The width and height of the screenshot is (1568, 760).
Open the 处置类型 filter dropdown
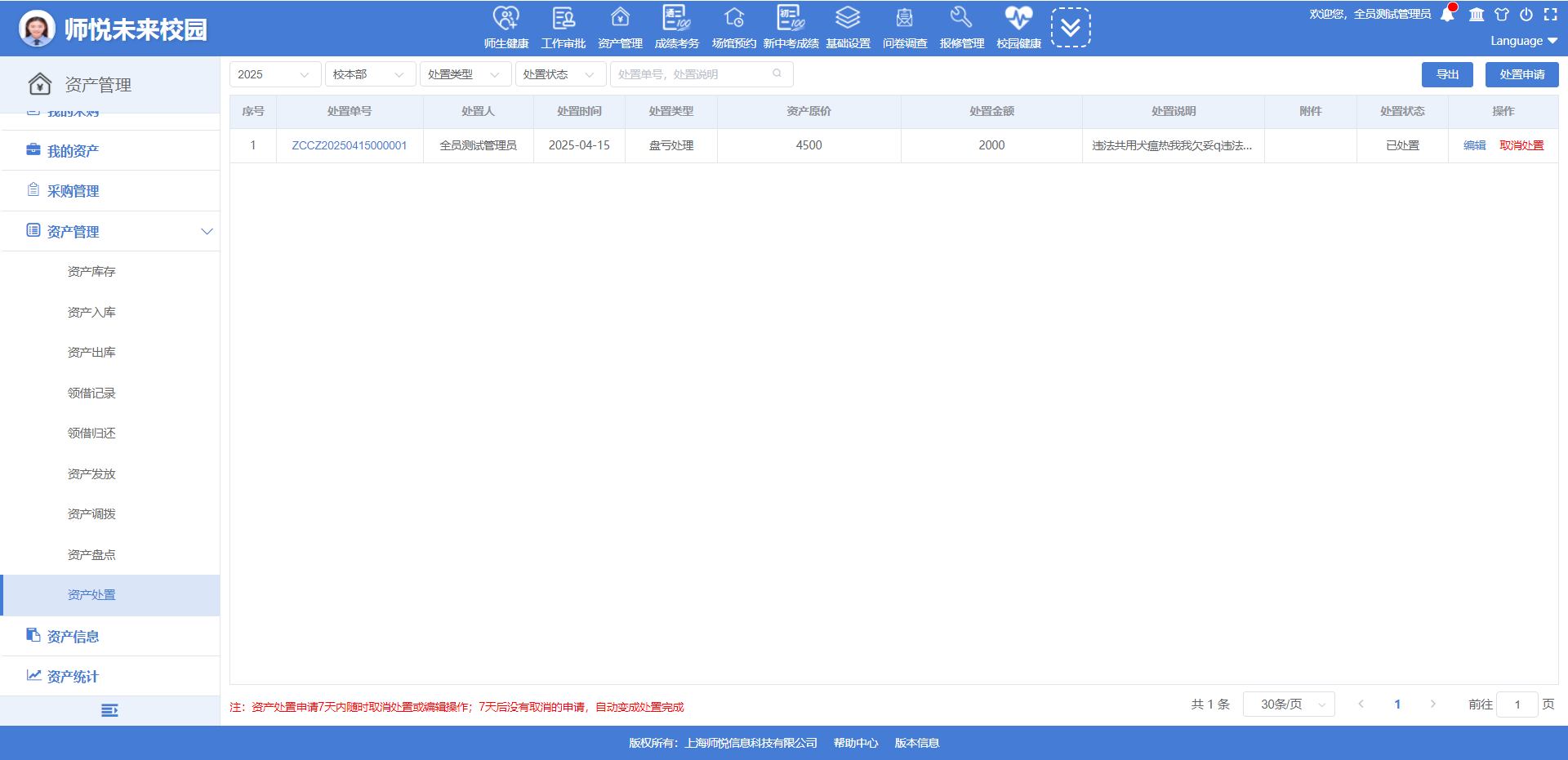[x=465, y=74]
